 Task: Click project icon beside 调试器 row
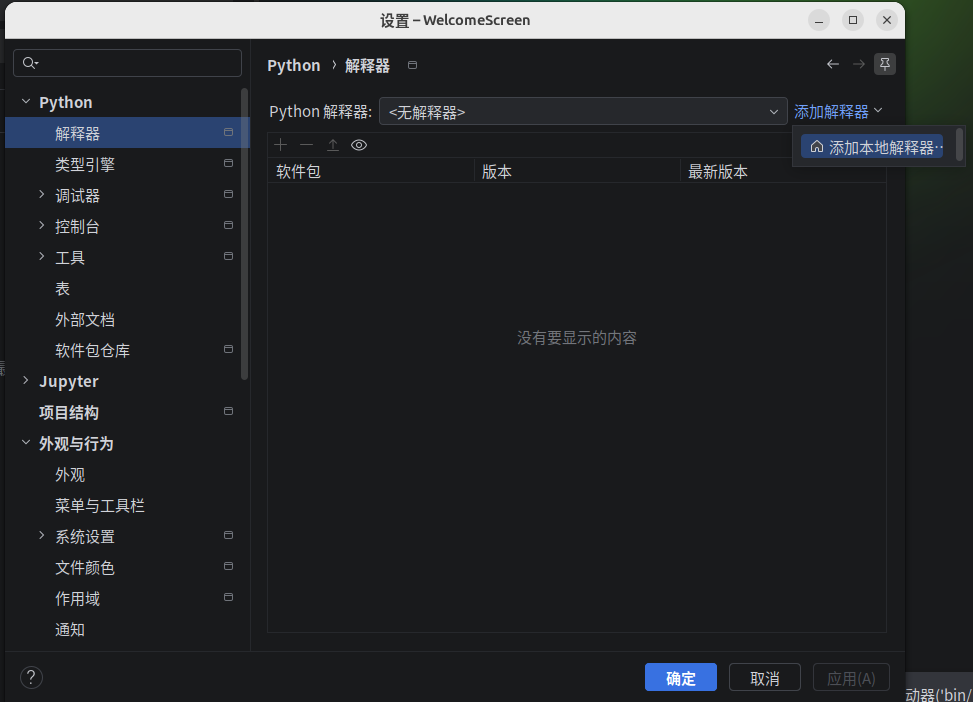click(x=228, y=194)
